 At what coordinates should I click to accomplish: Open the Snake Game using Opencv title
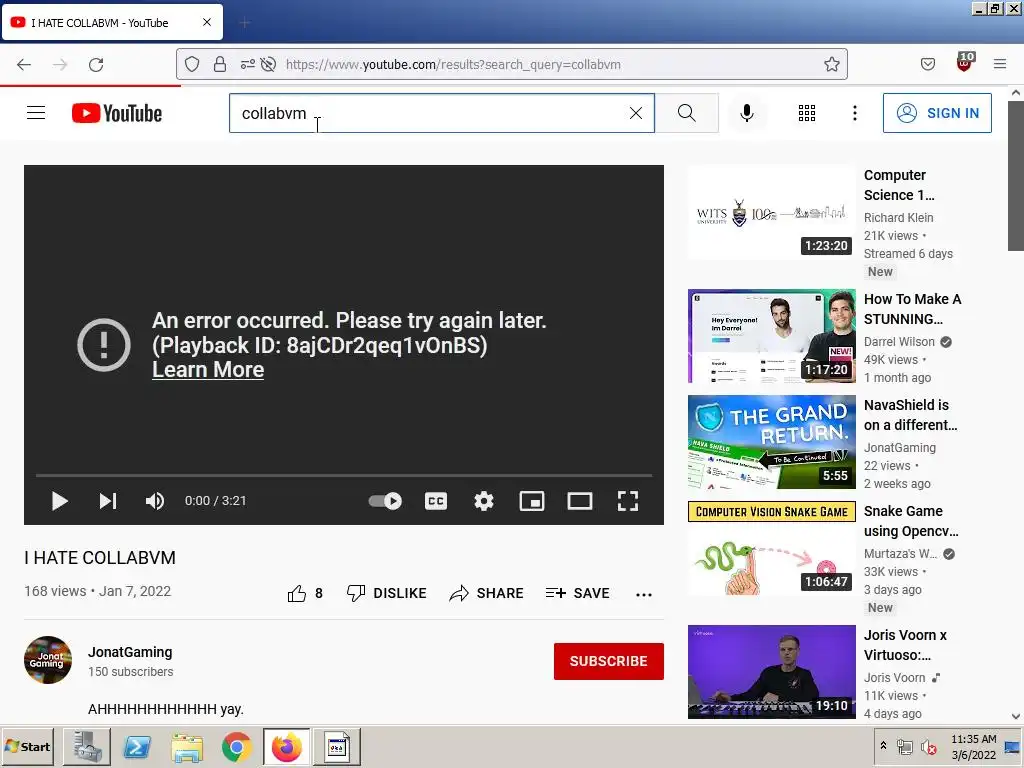tap(911, 521)
